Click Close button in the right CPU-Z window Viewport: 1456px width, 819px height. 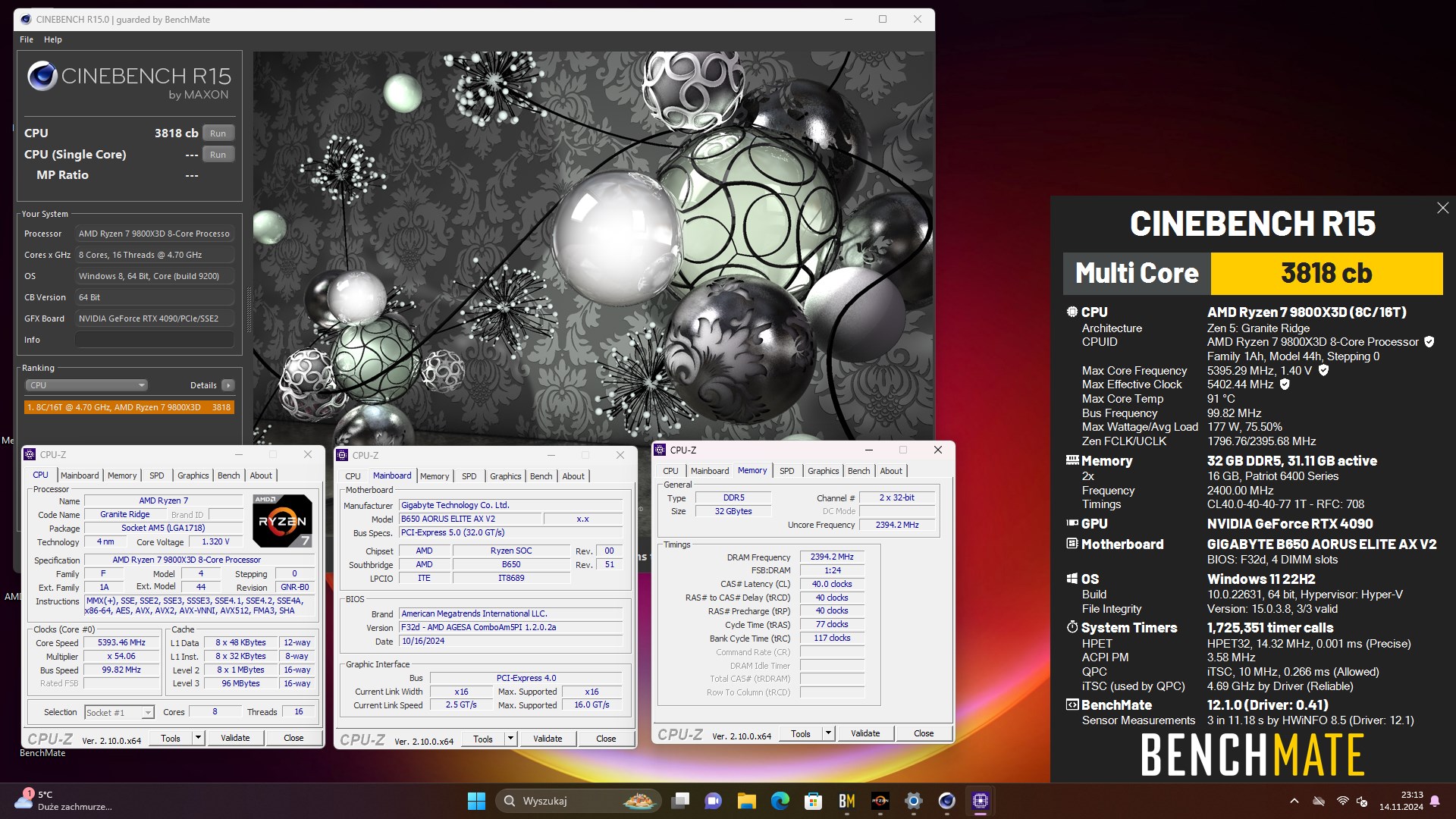pyautogui.click(x=924, y=733)
